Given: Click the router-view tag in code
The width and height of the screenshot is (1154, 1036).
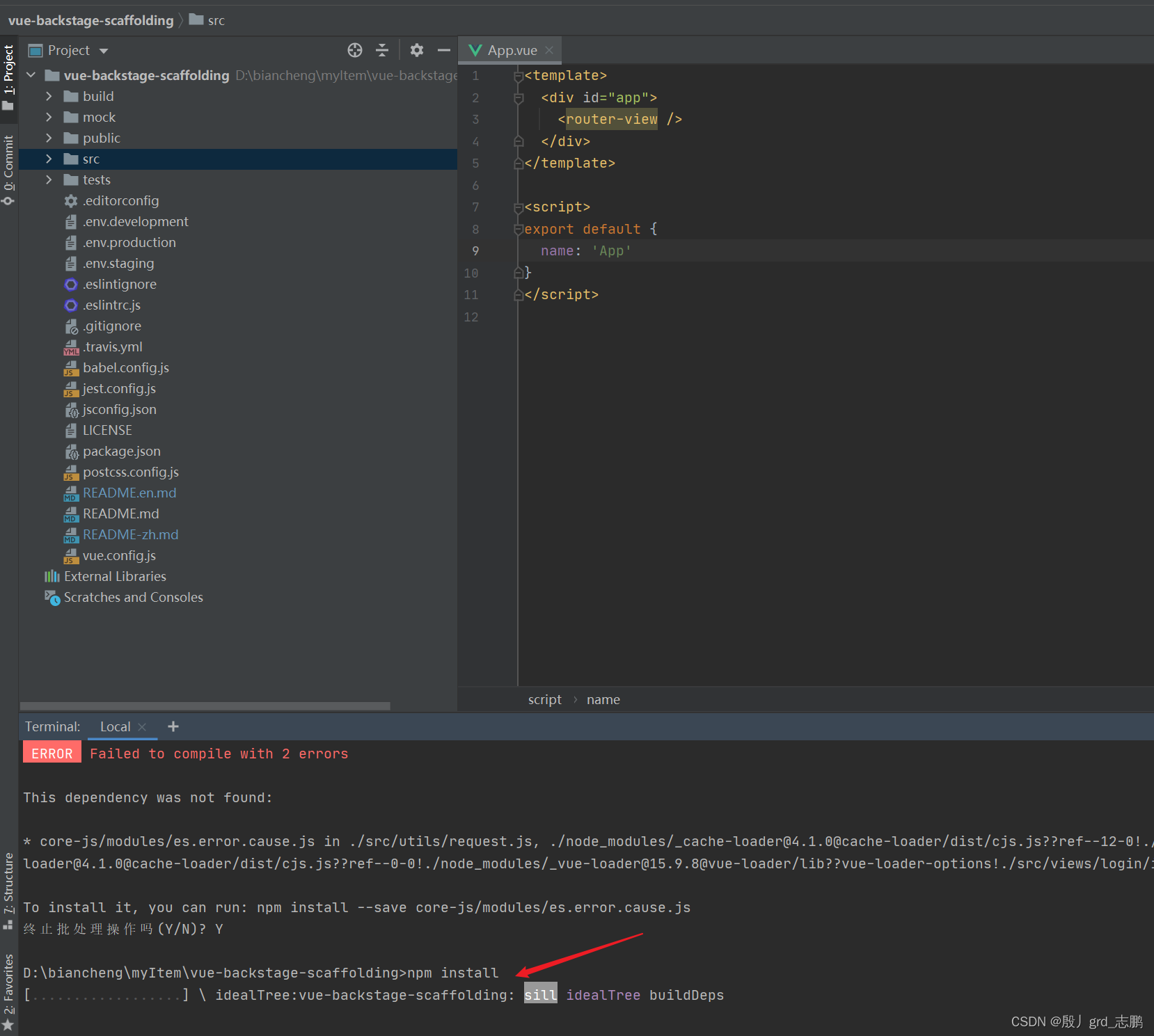Looking at the screenshot, I should 612,119.
